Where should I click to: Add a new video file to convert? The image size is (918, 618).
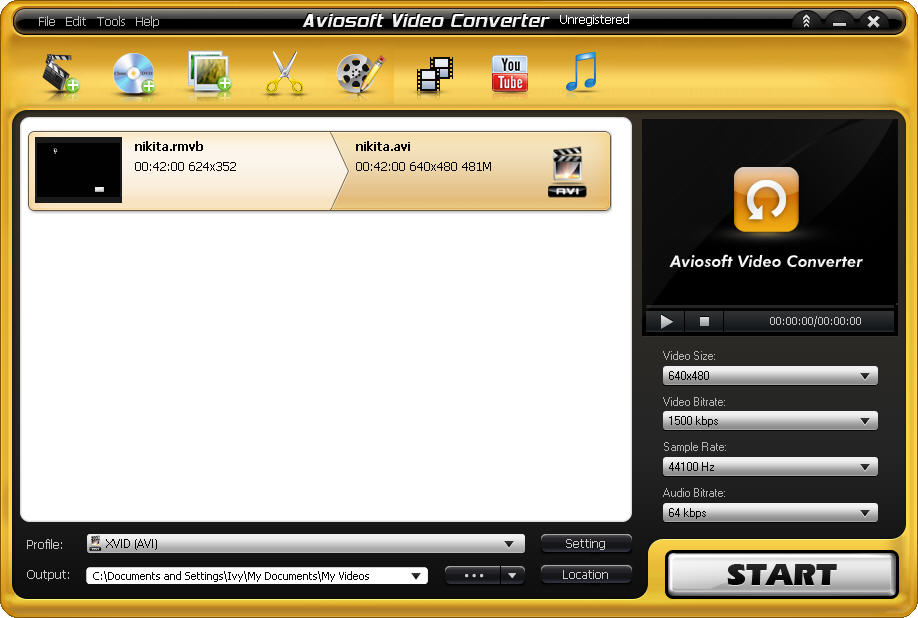click(58, 73)
